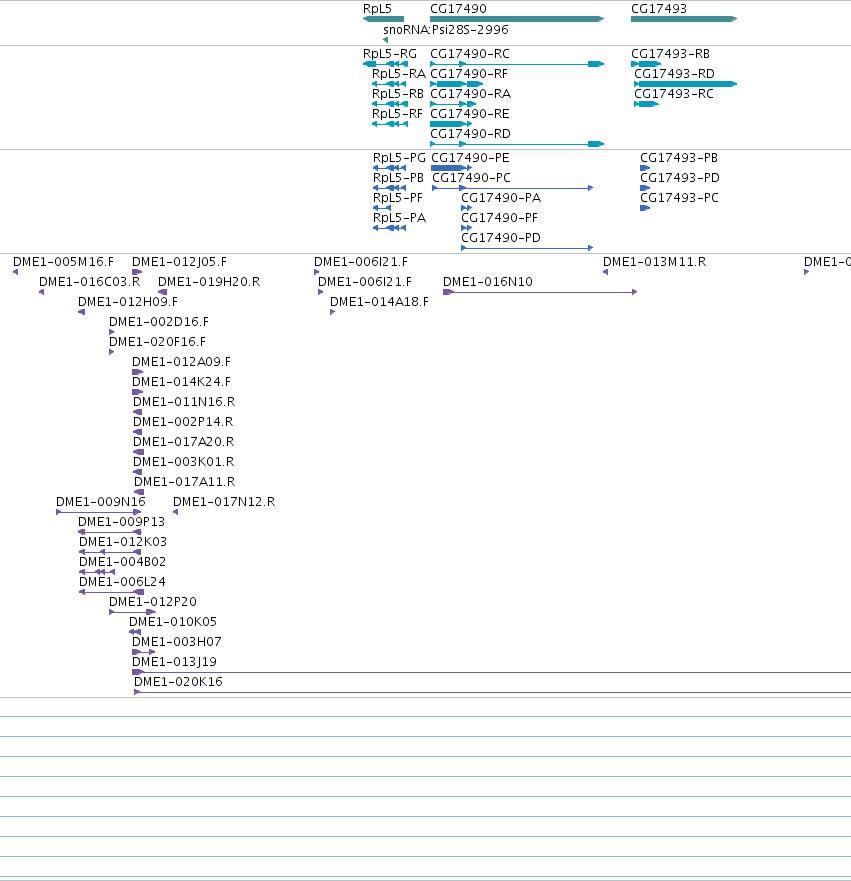Image resolution: width=851 pixels, height=881 pixels.
Task: Select transcript CG17493-RC
Action: pyautogui.click(x=646, y=104)
